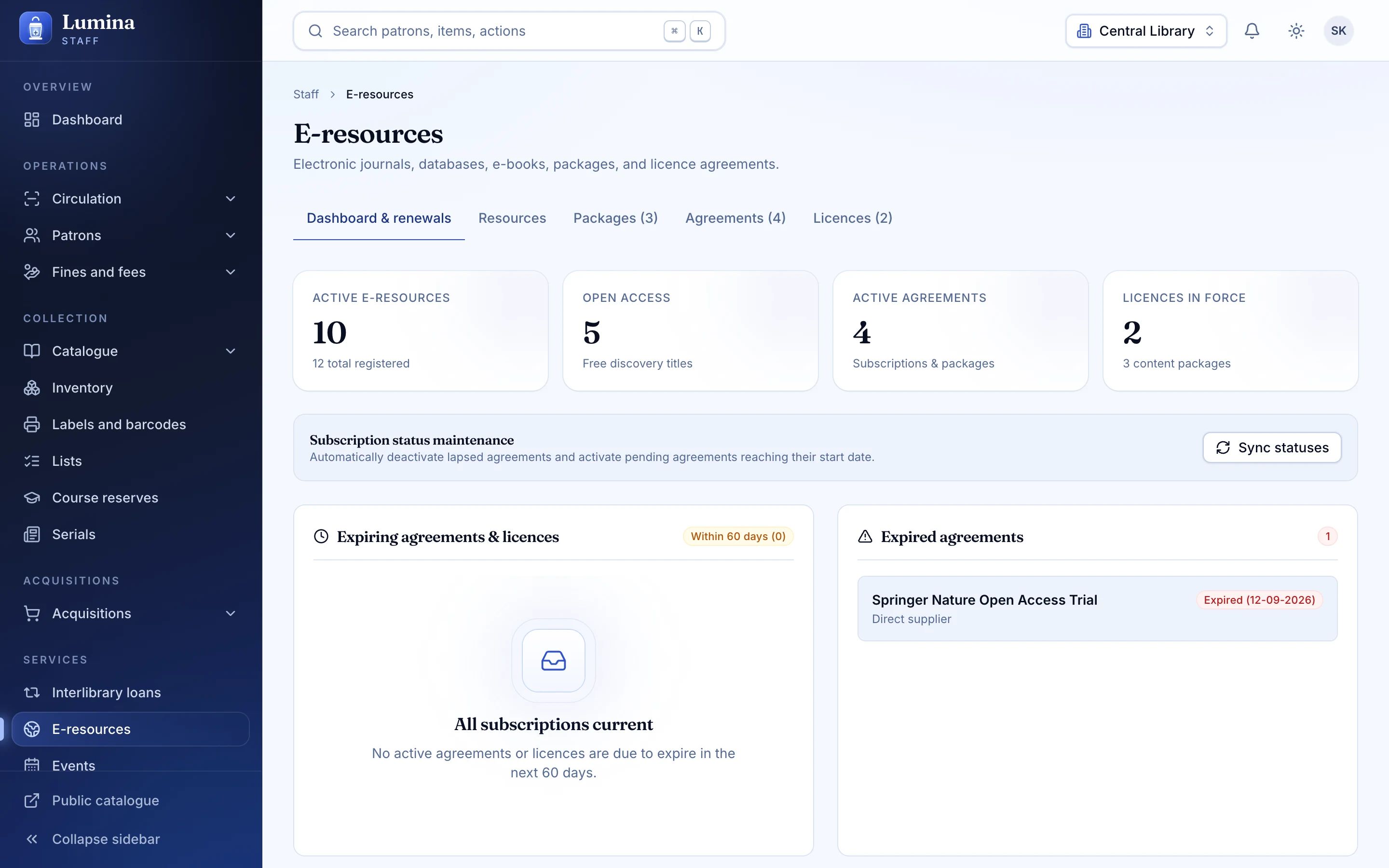Image resolution: width=1389 pixels, height=868 pixels.
Task: Click the Staff breadcrumb link
Action: click(x=306, y=94)
